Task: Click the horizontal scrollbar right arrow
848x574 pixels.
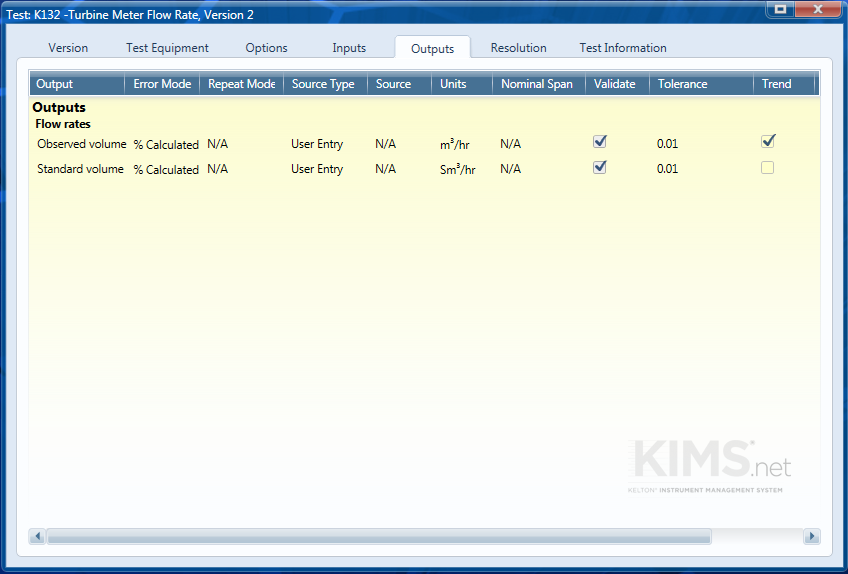Action: [x=811, y=536]
